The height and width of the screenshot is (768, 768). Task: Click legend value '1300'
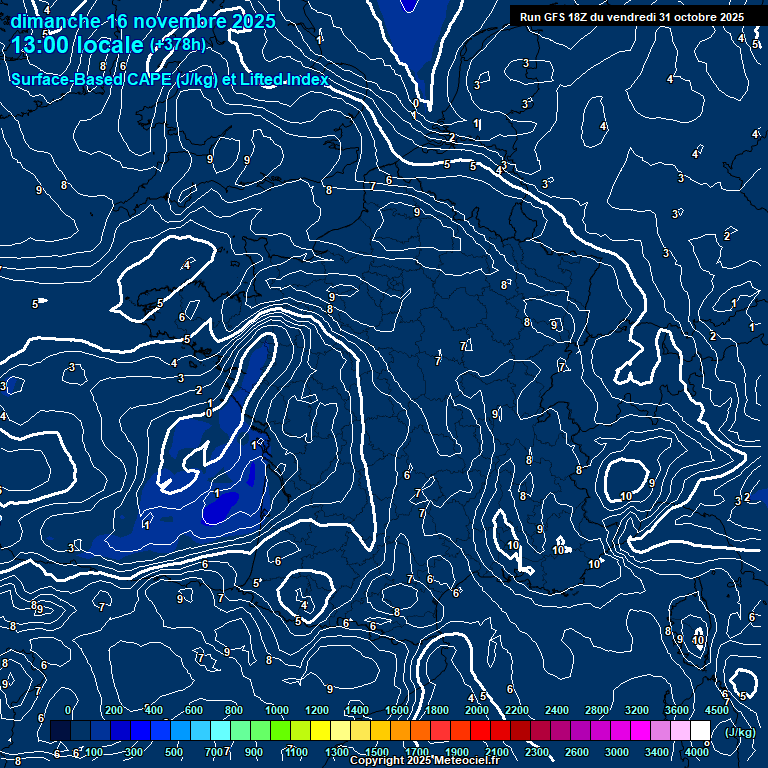click(337, 752)
